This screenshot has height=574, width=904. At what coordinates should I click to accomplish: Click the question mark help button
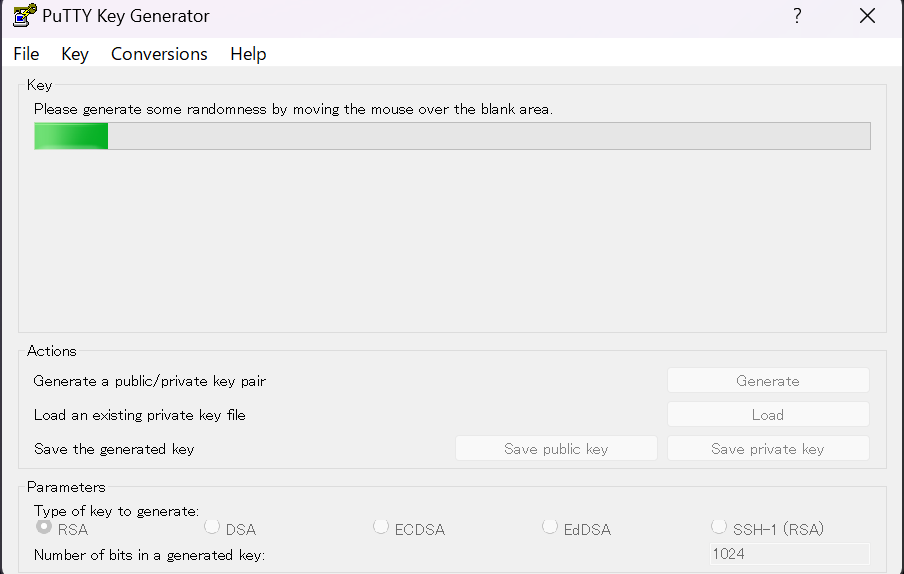tap(797, 16)
